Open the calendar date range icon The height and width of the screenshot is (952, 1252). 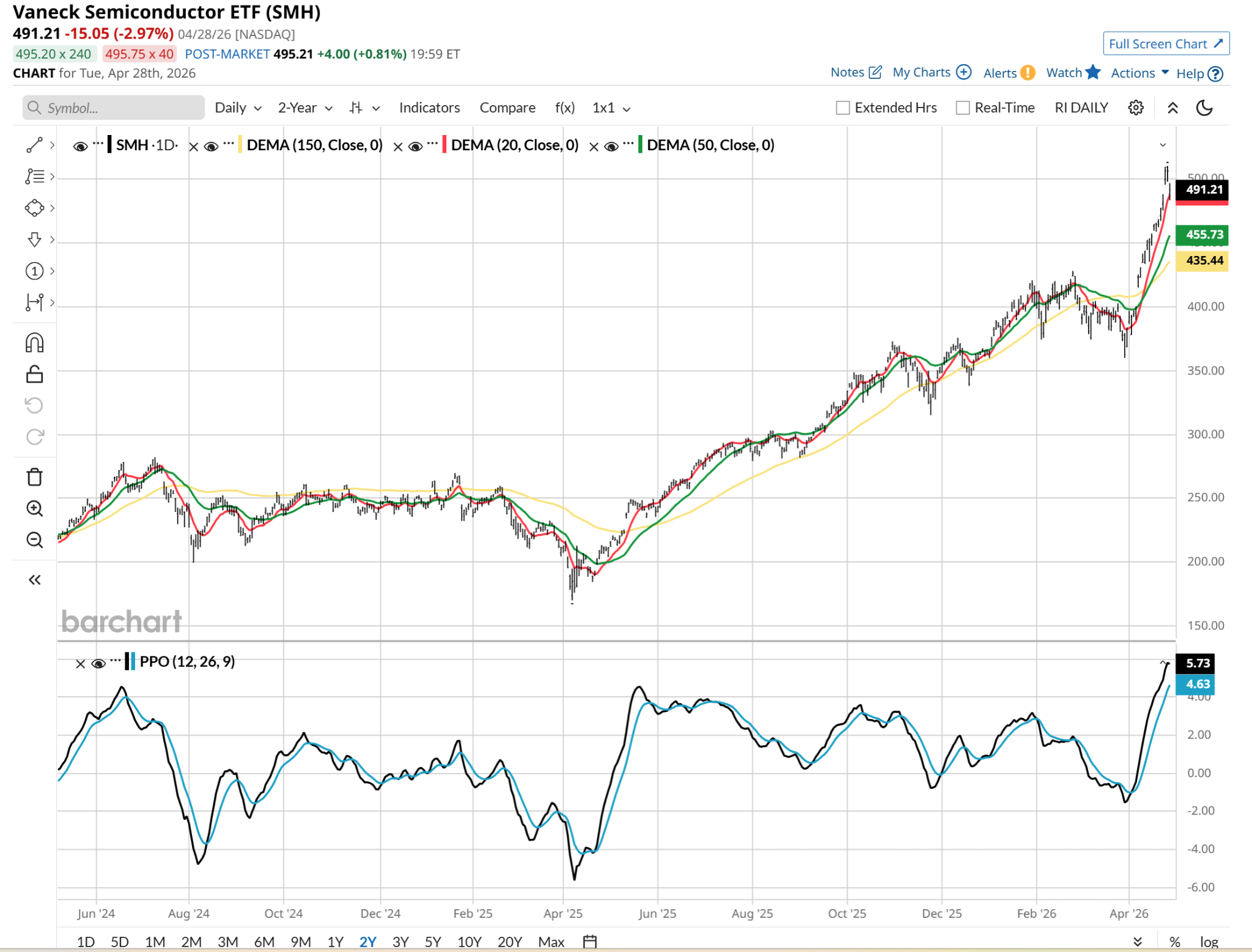click(x=589, y=941)
